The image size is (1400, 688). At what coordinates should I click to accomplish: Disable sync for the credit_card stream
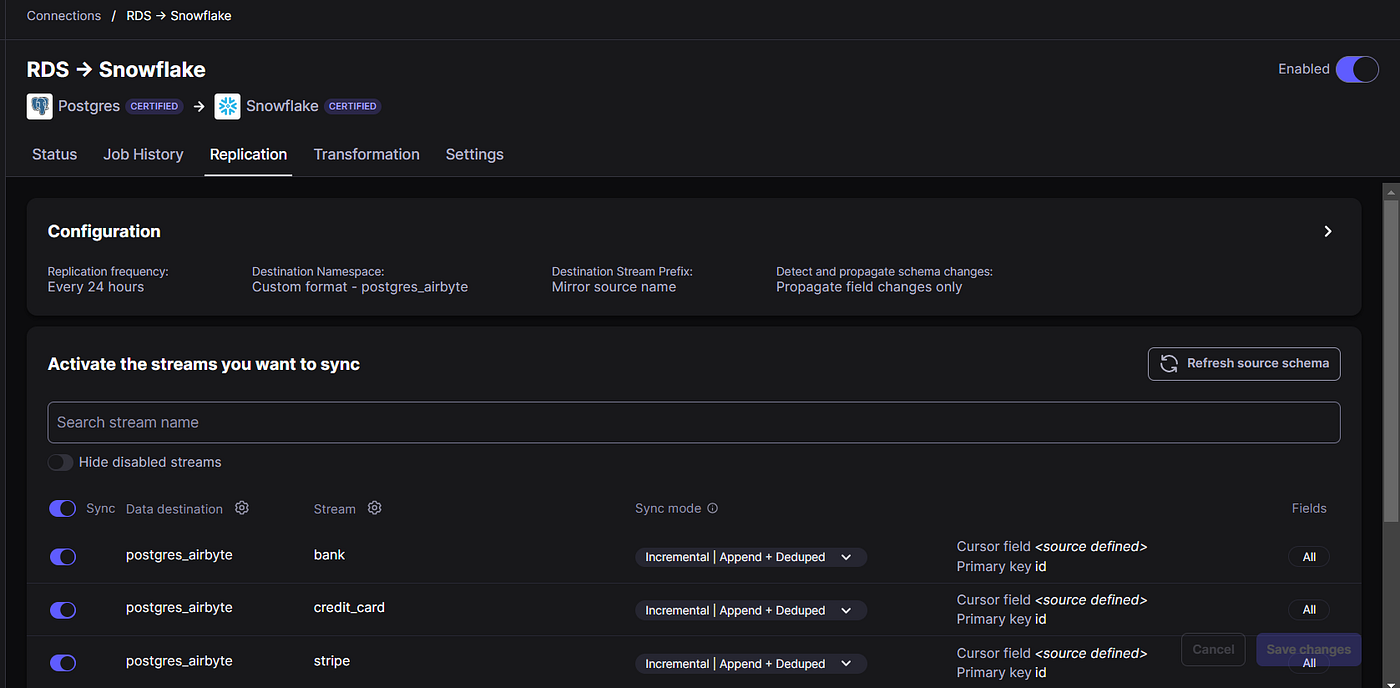(x=63, y=610)
